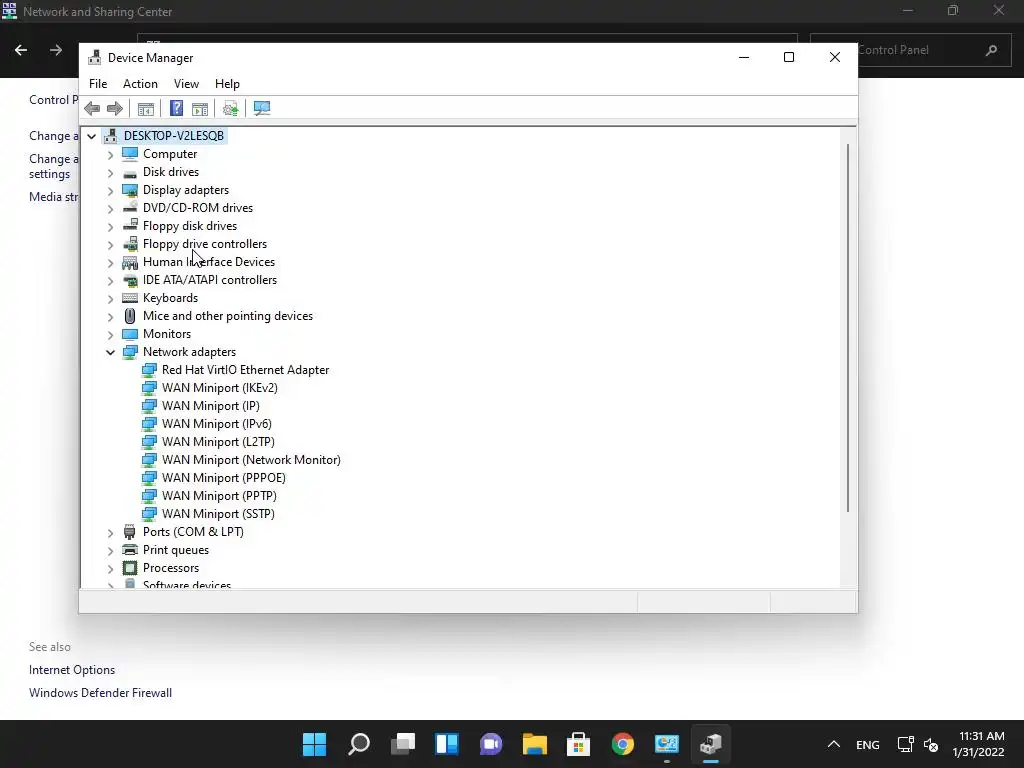
Task: Open taskbar Search icon
Action: tap(359, 744)
